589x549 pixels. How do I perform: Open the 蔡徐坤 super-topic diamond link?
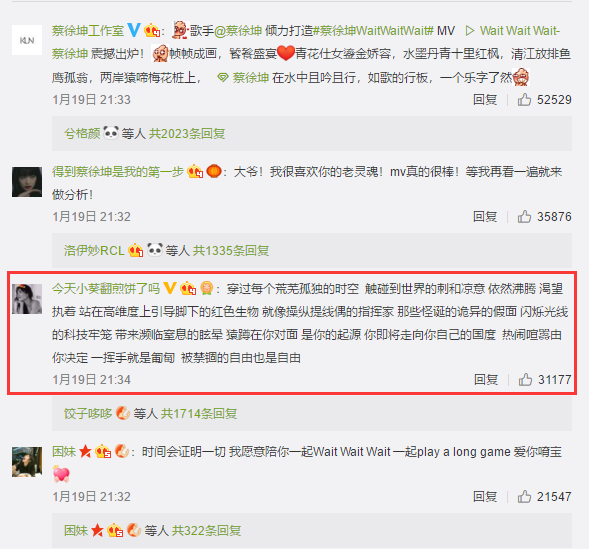point(243,77)
